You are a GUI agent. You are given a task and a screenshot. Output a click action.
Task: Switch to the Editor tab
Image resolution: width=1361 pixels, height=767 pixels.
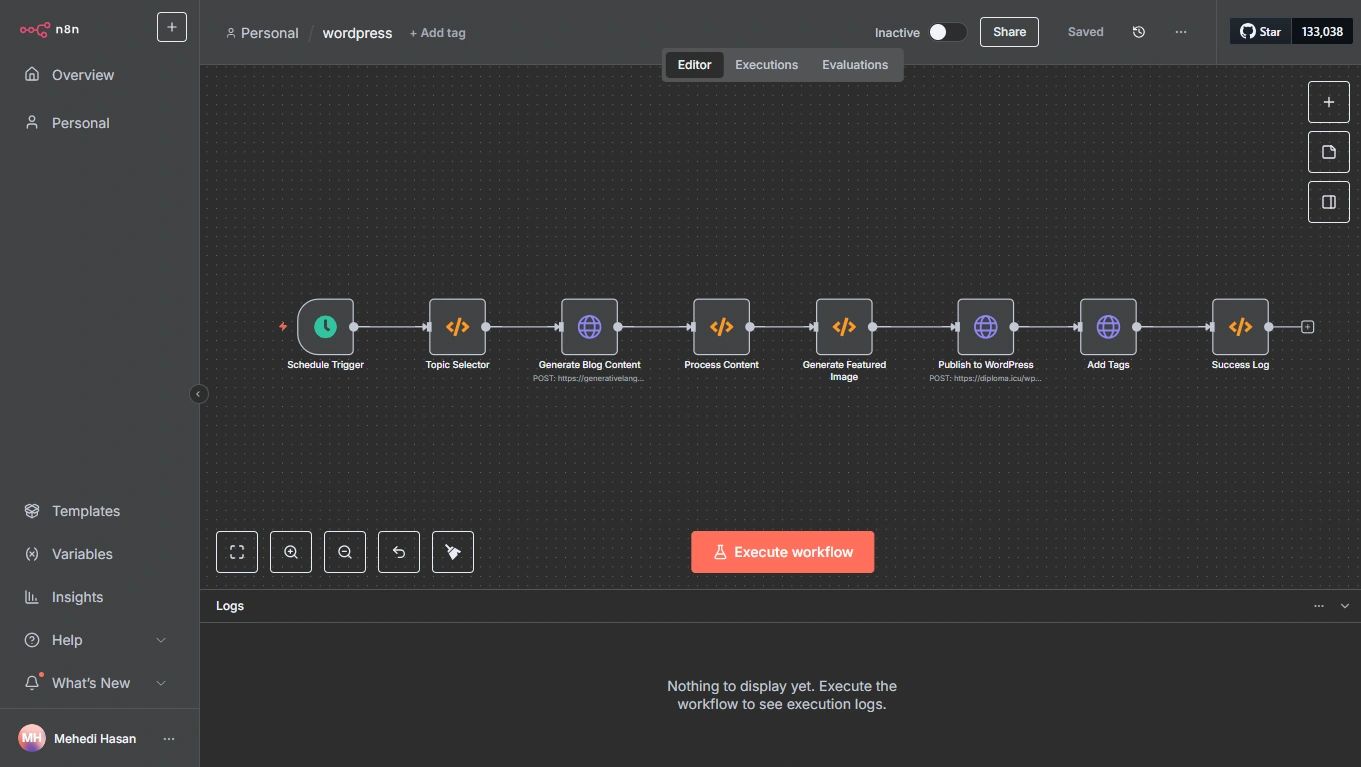coord(694,65)
